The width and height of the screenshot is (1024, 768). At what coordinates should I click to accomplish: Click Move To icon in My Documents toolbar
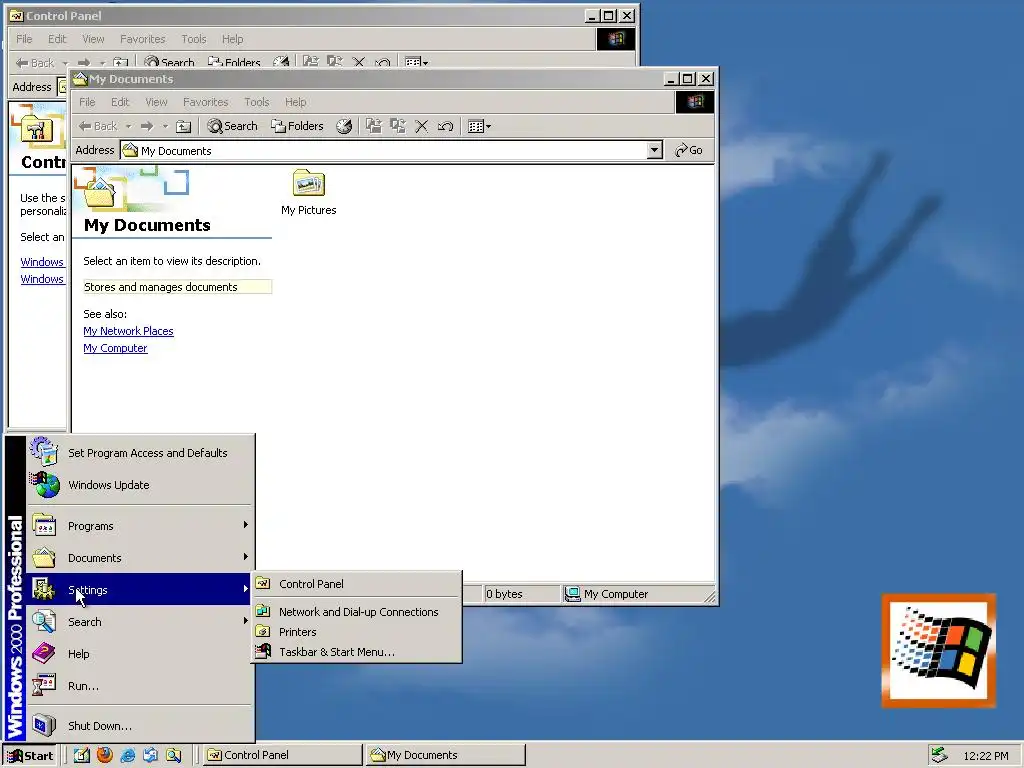click(374, 126)
